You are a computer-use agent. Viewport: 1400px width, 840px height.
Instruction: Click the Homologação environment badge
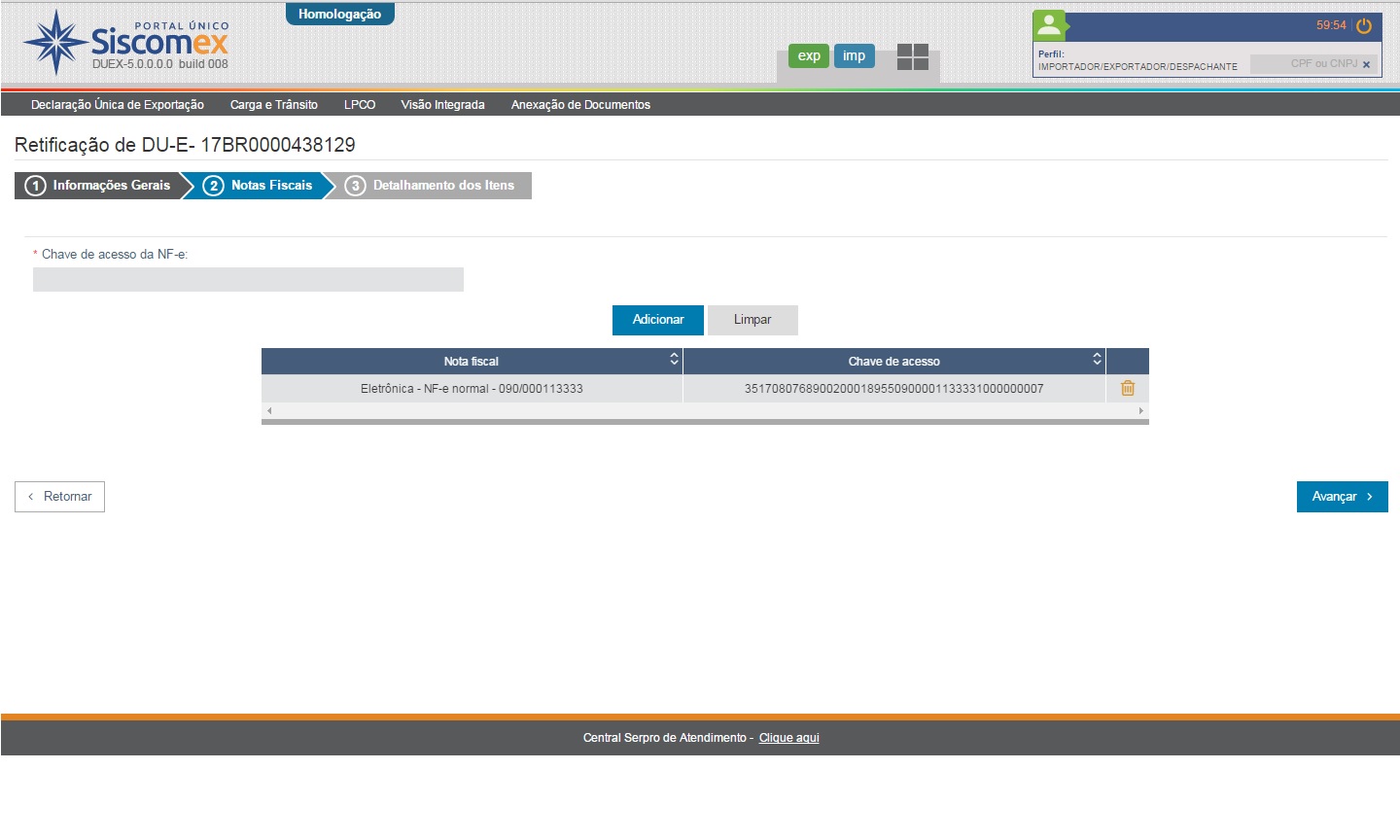(x=340, y=15)
